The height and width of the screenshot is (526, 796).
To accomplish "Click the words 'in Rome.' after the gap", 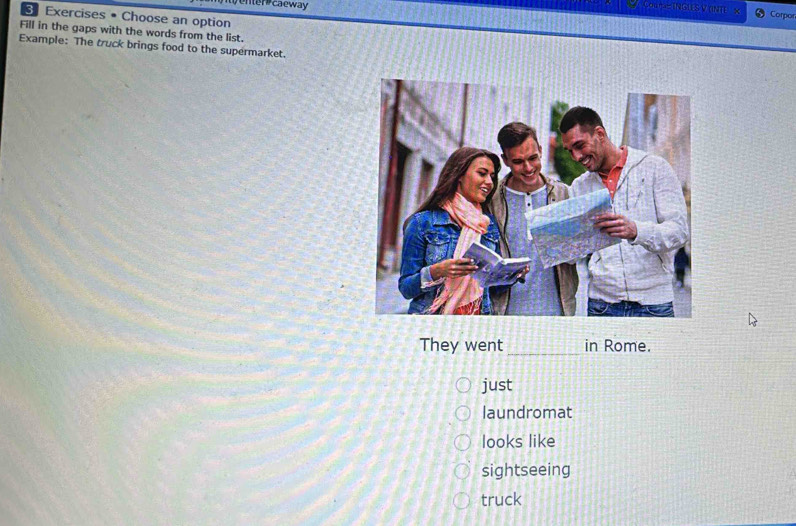I will (x=617, y=346).
